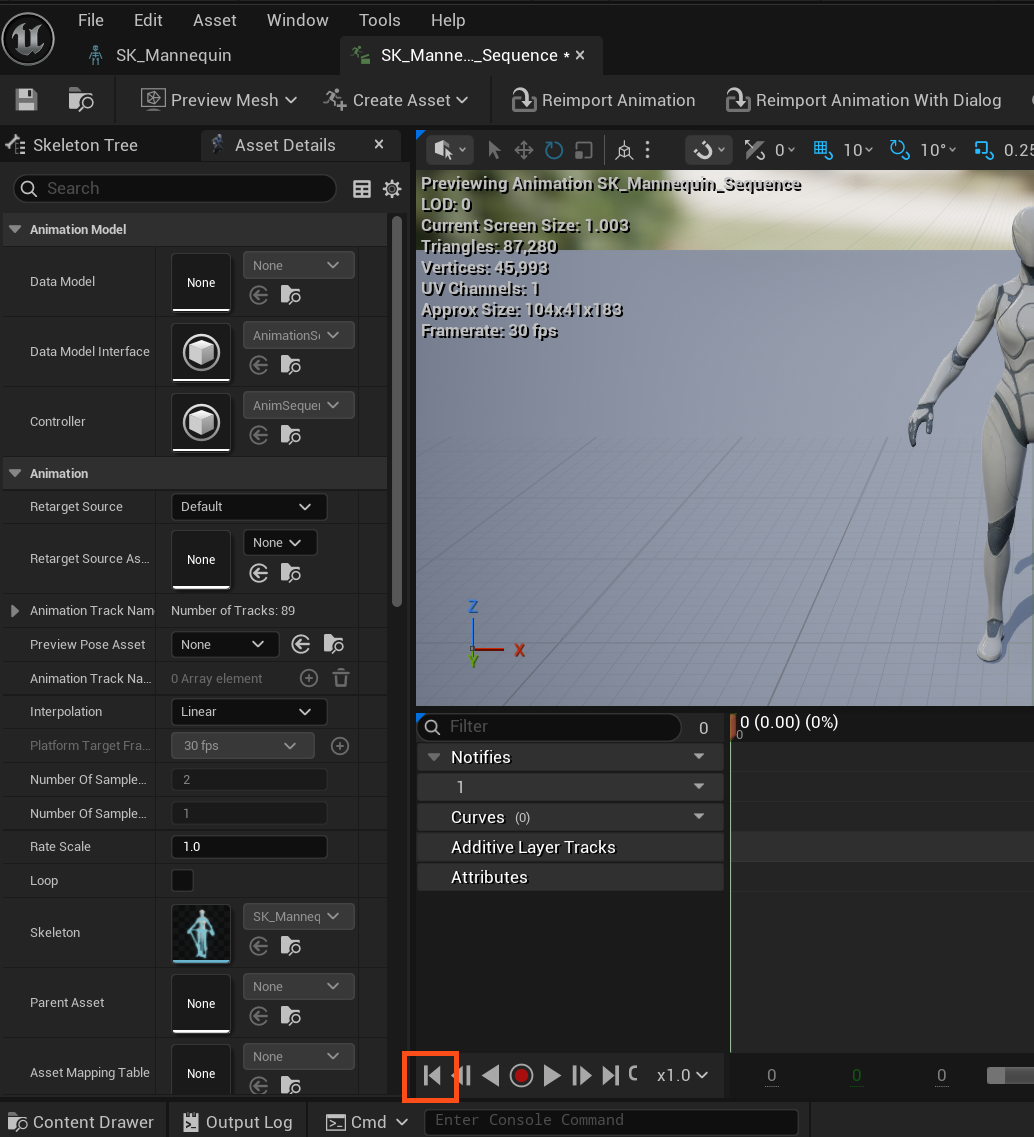The width and height of the screenshot is (1034, 1137).
Task: Add element to Animation Track Names array
Action: [309, 678]
